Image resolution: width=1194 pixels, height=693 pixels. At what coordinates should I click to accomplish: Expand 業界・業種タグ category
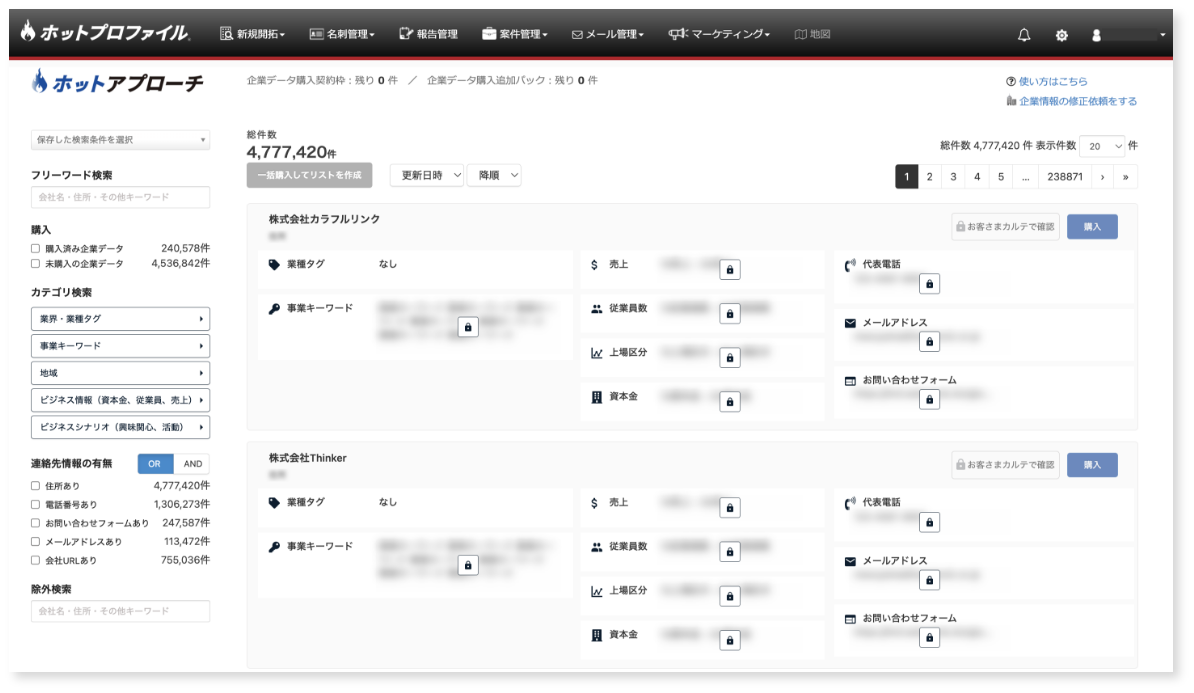point(120,319)
